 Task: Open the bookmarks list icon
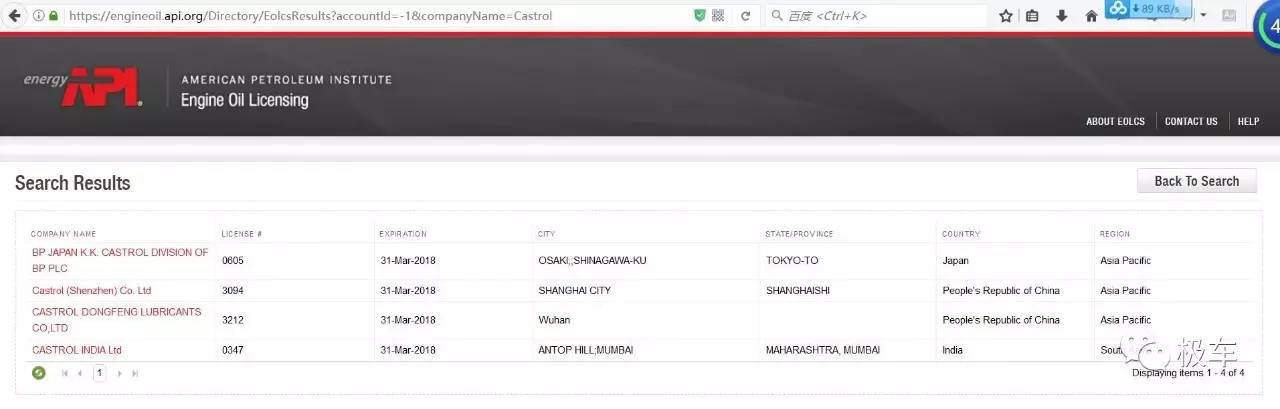pos(1033,16)
